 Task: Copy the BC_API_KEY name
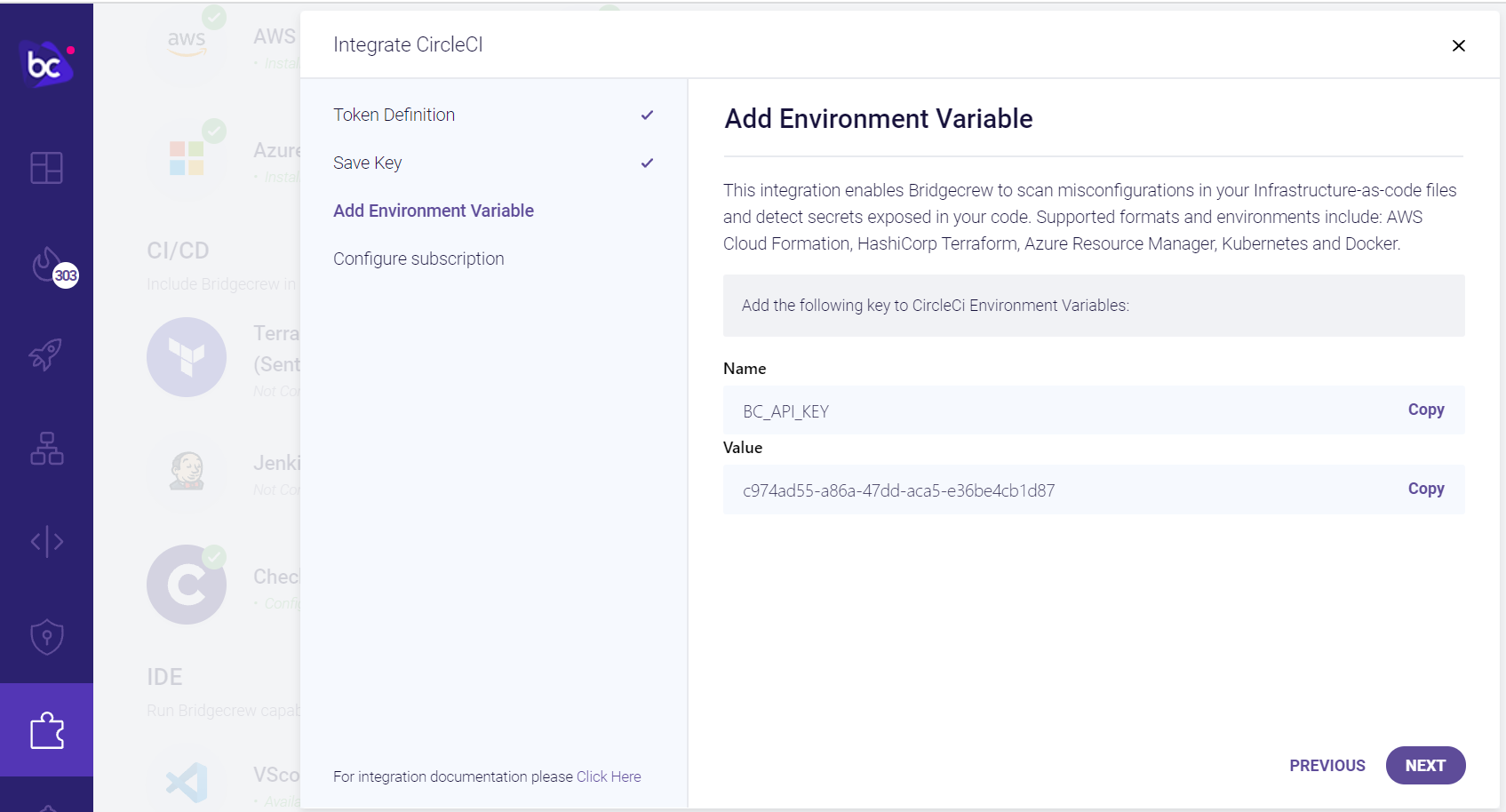click(x=1425, y=410)
